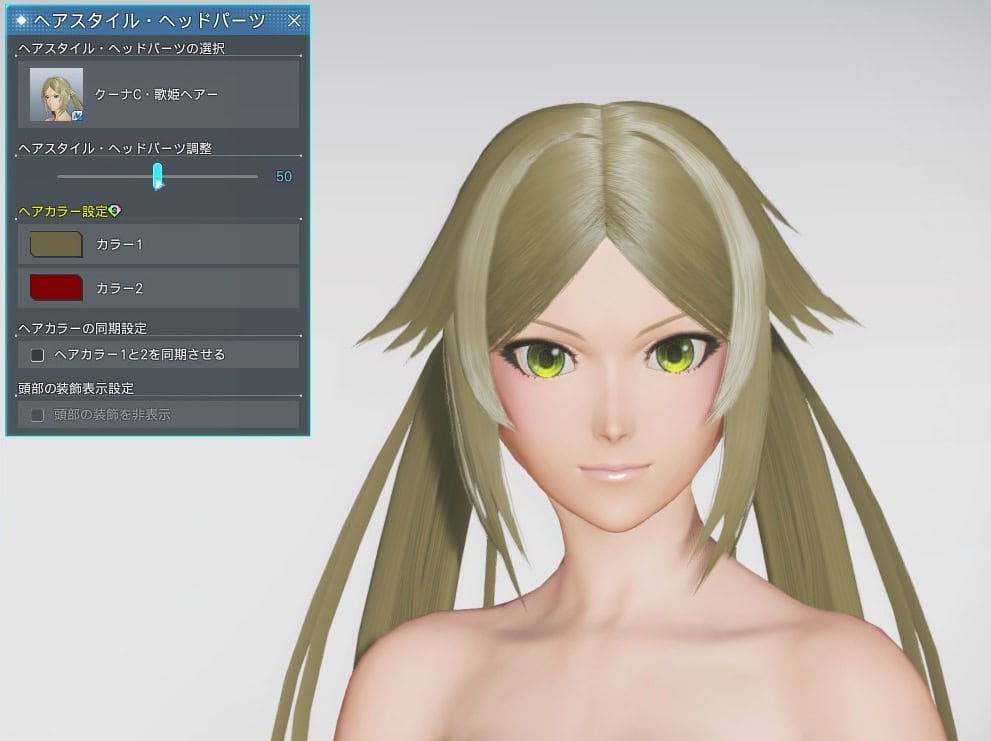Screen dimensions: 991x741
Task: Click the ヘアスタイル・ヘッドパーツ title text
Action: click(149, 20)
